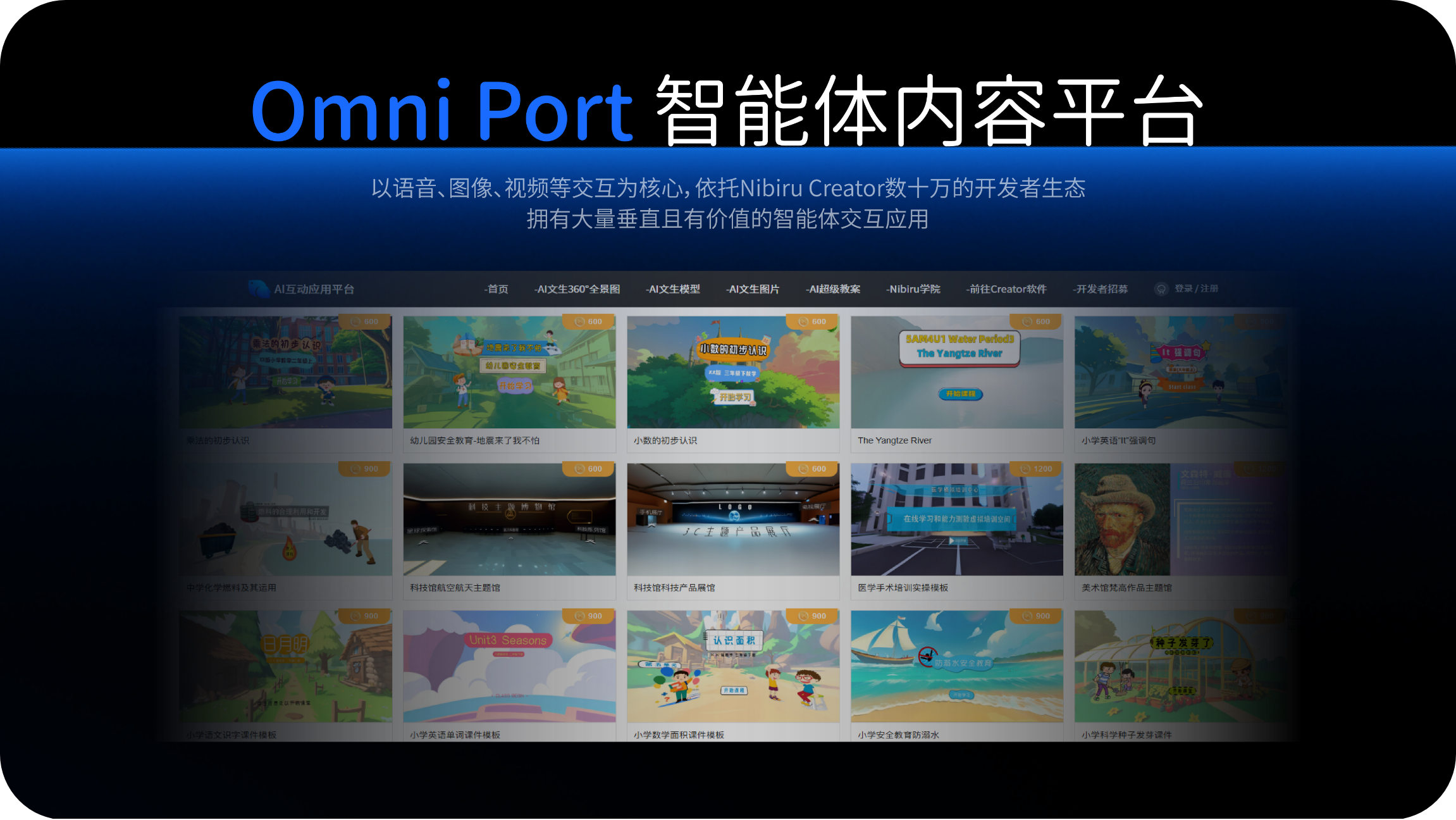Click the caption 小学安全教育防溺水
This screenshot has width=1456, height=820.
coord(898,735)
